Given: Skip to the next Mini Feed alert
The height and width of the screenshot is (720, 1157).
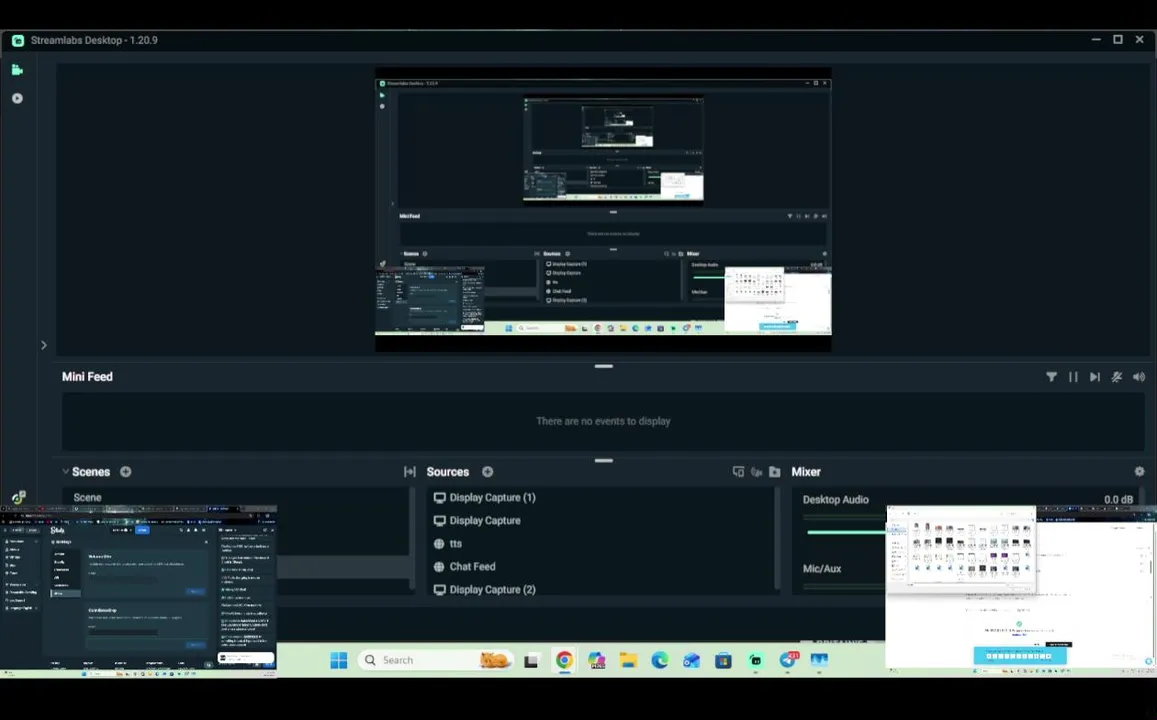Looking at the screenshot, I should (x=1095, y=377).
